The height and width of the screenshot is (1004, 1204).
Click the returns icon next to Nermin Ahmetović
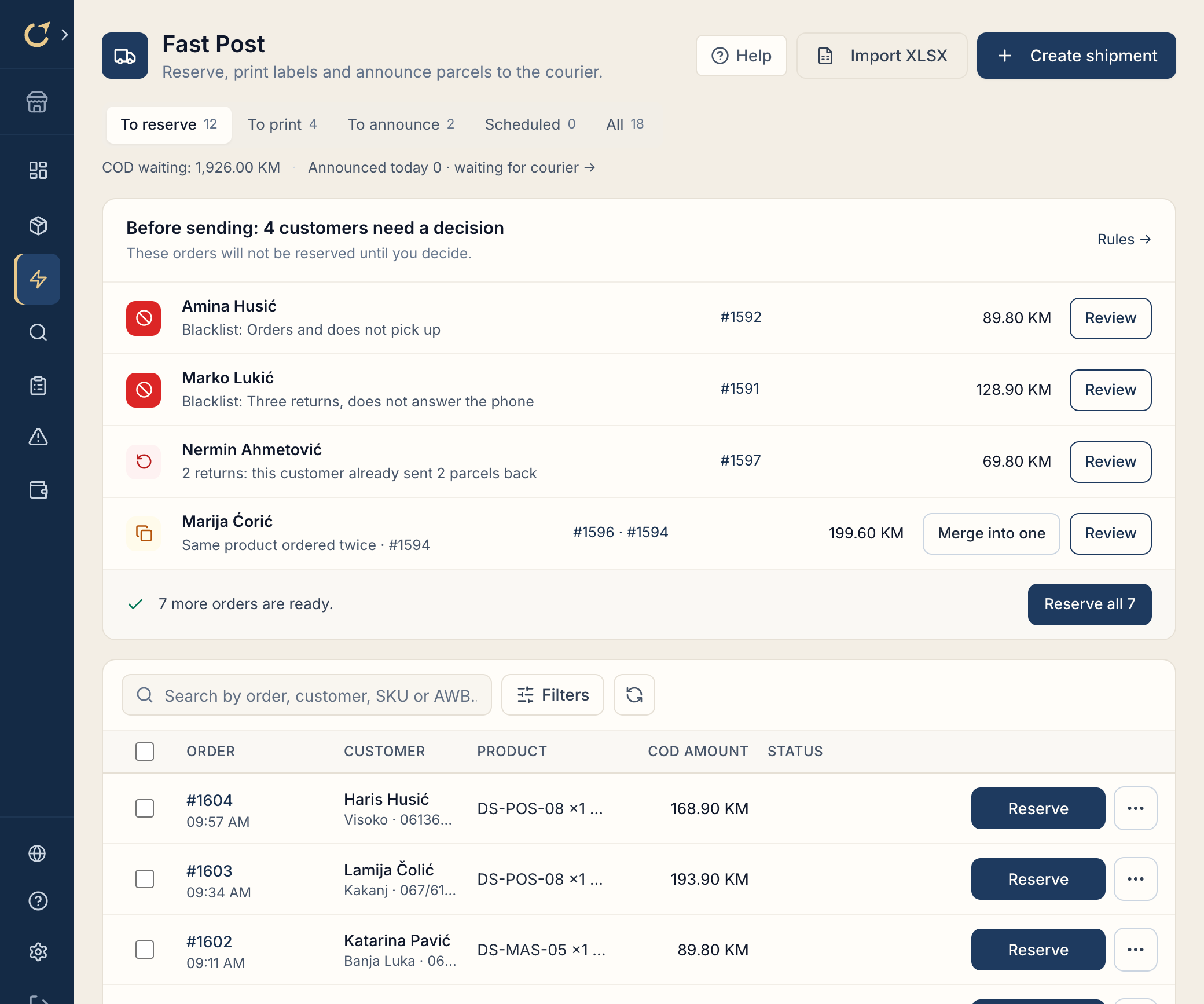[144, 461]
